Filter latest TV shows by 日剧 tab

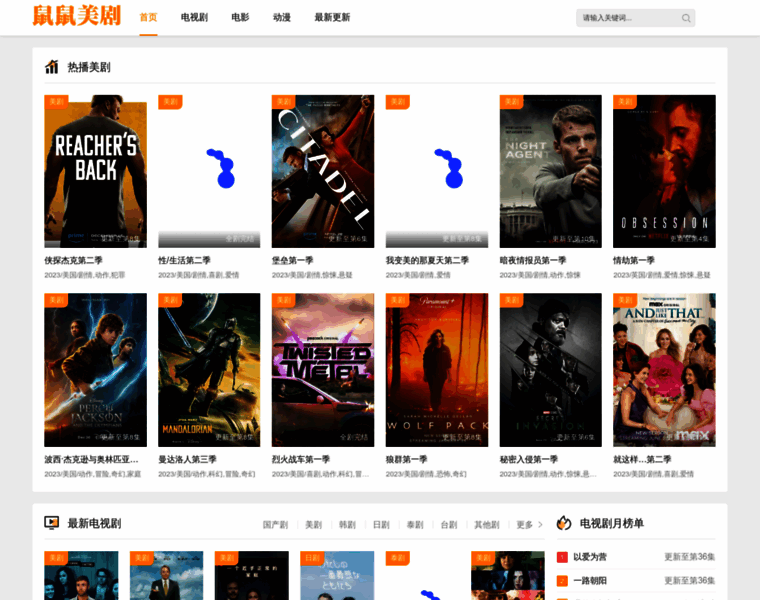pyautogui.click(x=381, y=524)
